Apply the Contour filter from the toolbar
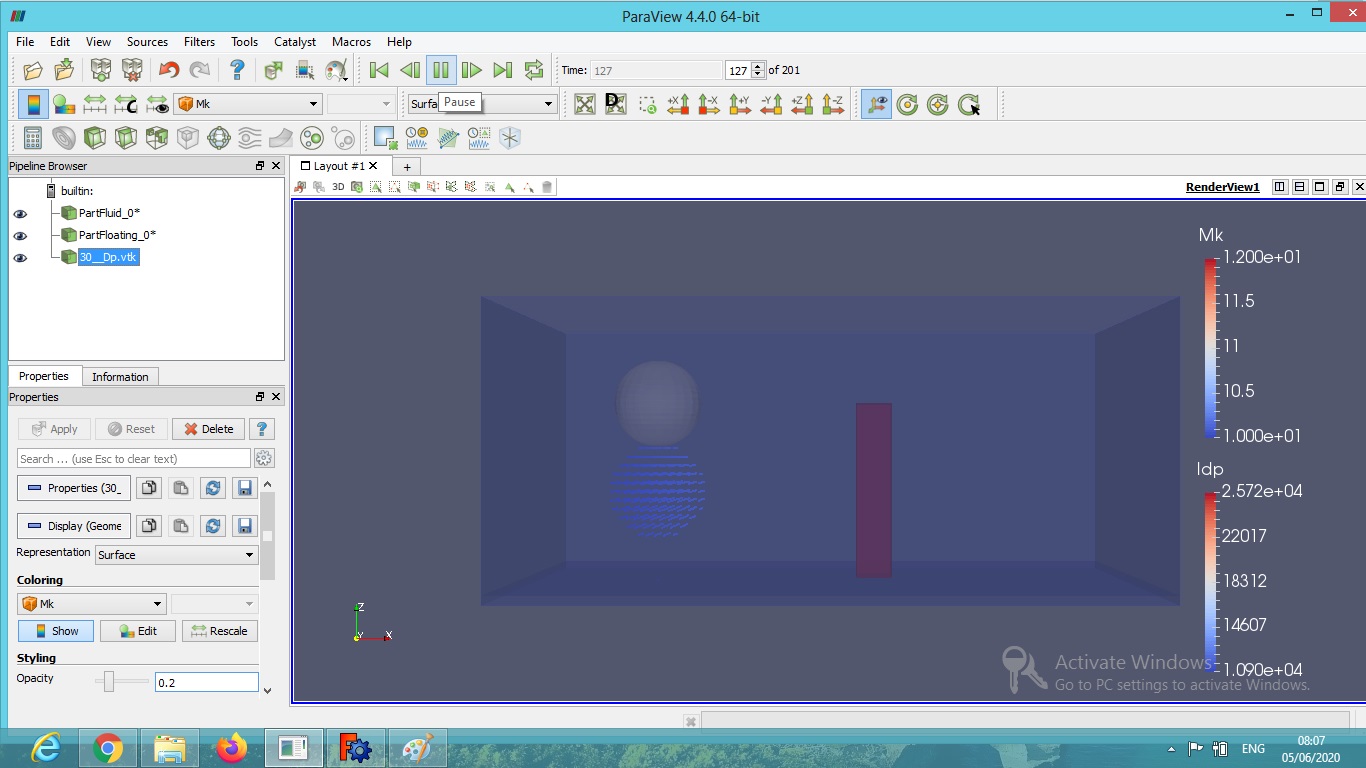Image resolution: width=1366 pixels, height=768 pixels. [63, 138]
